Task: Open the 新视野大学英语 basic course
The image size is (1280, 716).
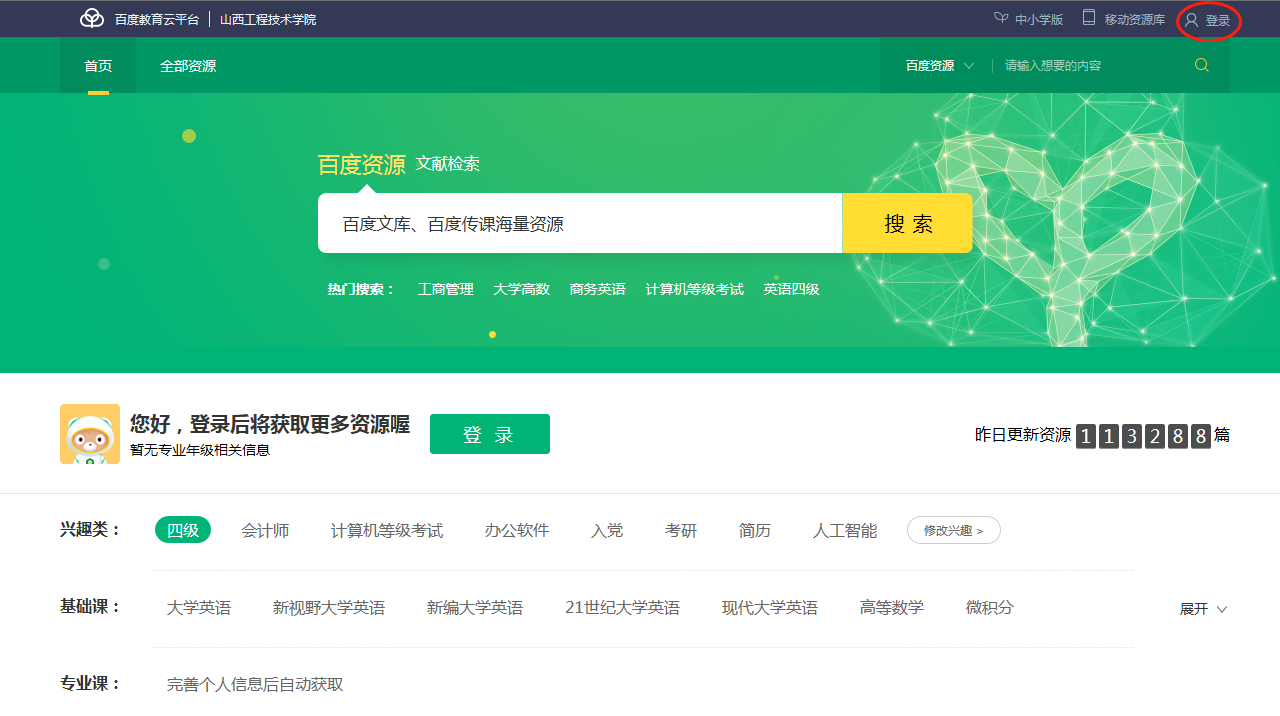Action: point(329,608)
